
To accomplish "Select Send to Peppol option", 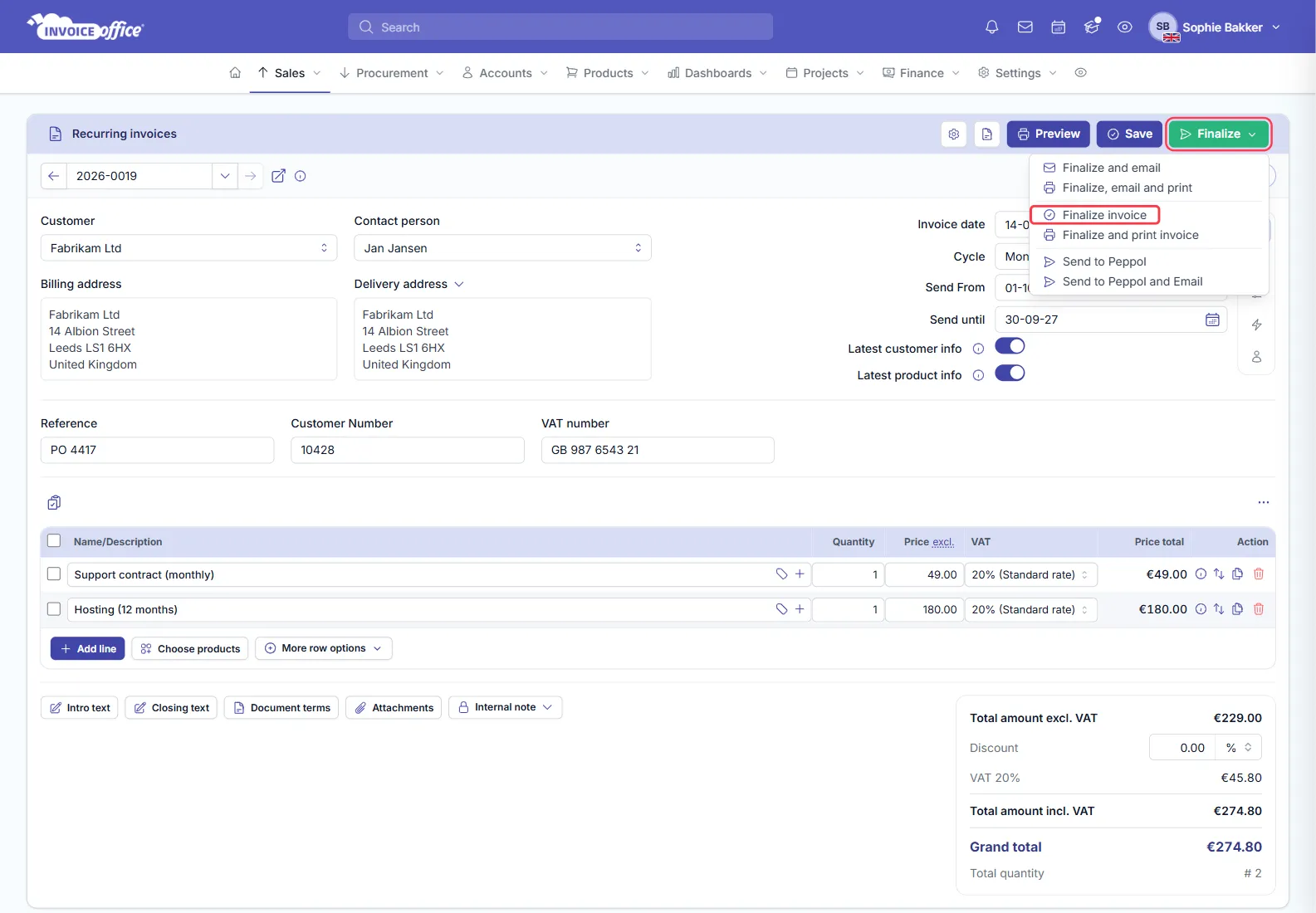I will point(1103,261).
